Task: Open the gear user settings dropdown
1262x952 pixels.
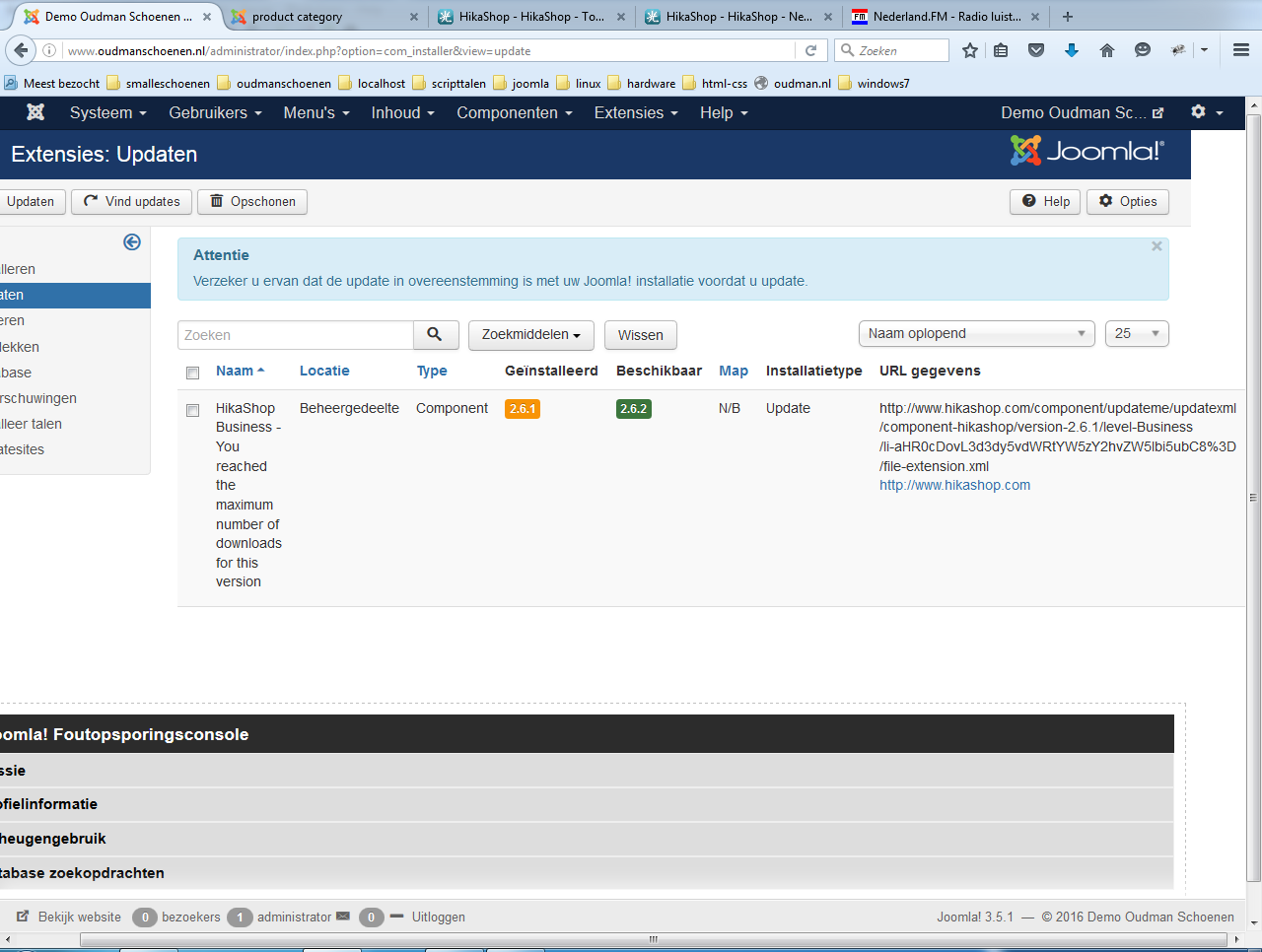Action: tap(1207, 112)
